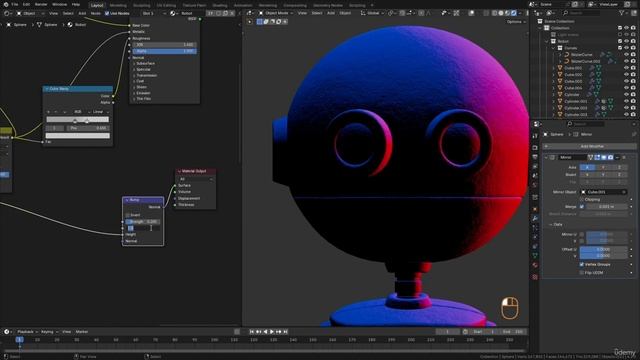Open the Material Output target All dropdown
Viewport: 640px width, 360px height.
[x=196, y=179]
